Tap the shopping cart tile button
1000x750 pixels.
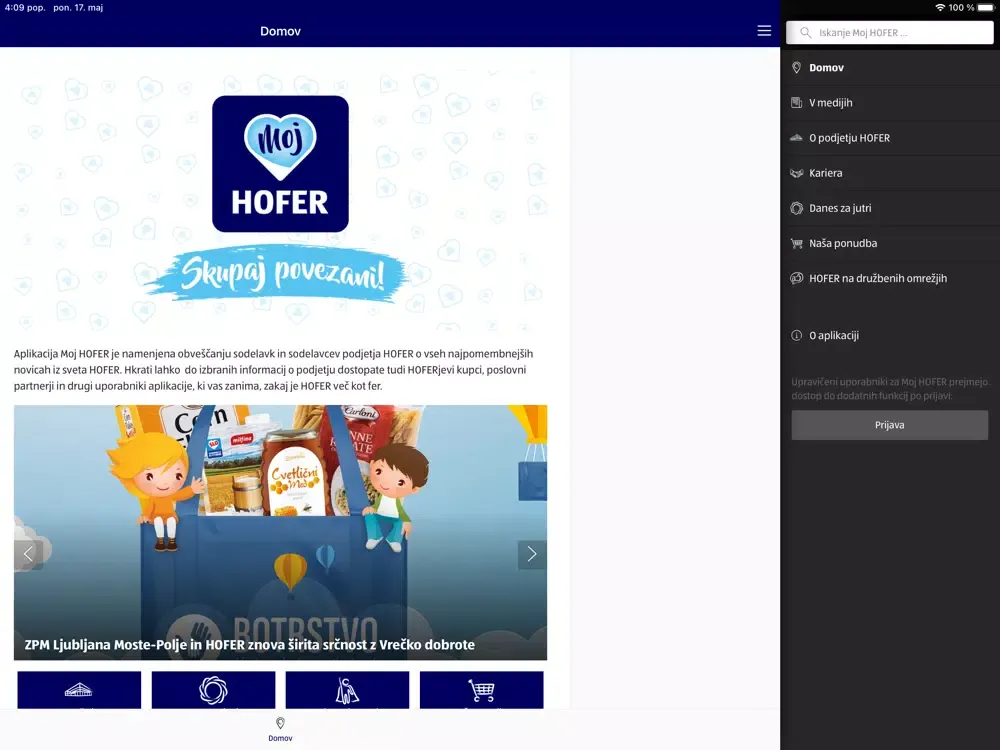click(482, 689)
